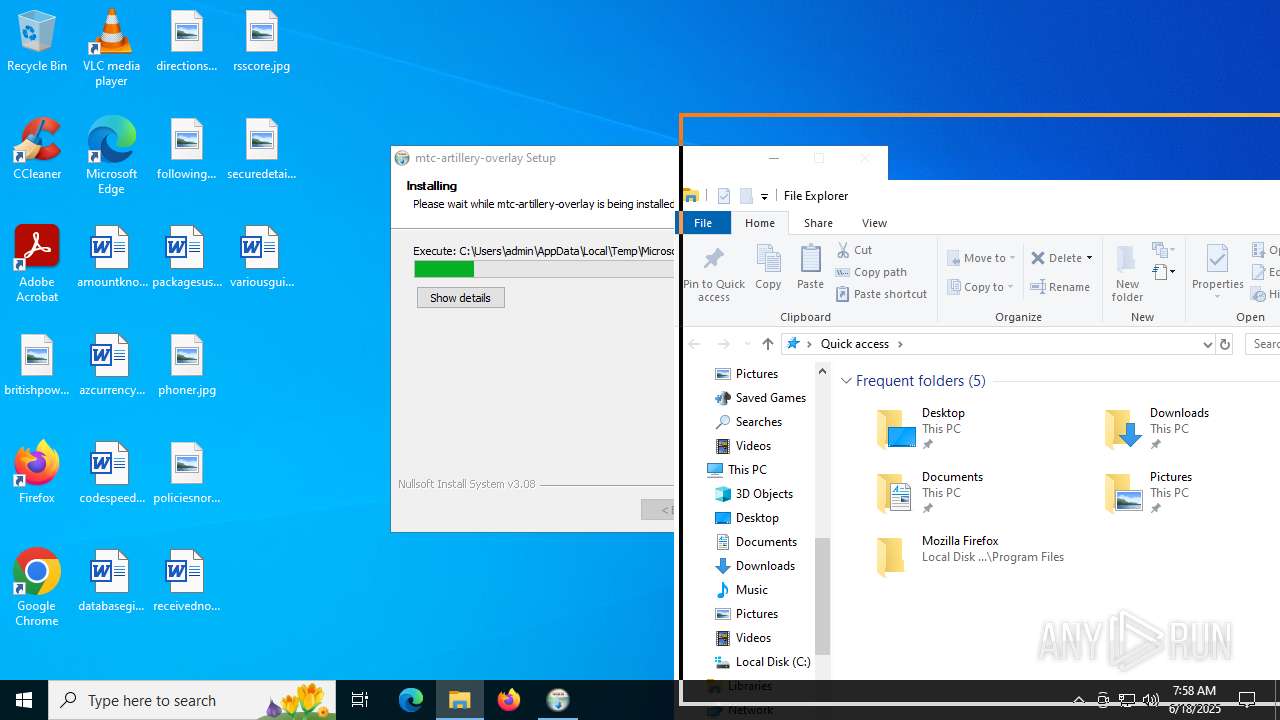Screen dimensions: 1280x720
Task: Switch to the View ribbon tab
Action: point(874,223)
